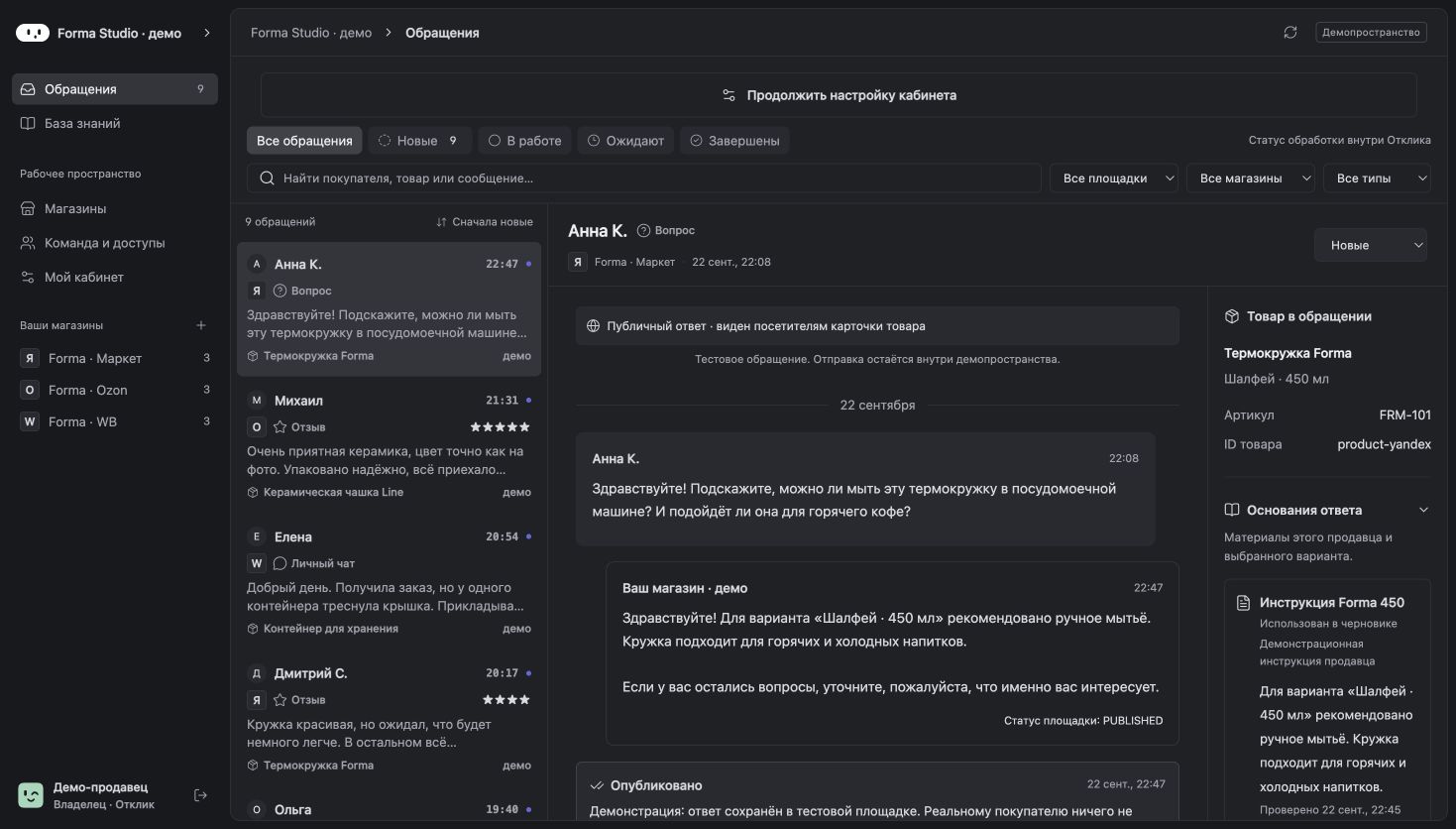This screenshot has height=829, width=1456.
Task: Click the globe icon for Публичный ответ
Action: pos(593,326)
